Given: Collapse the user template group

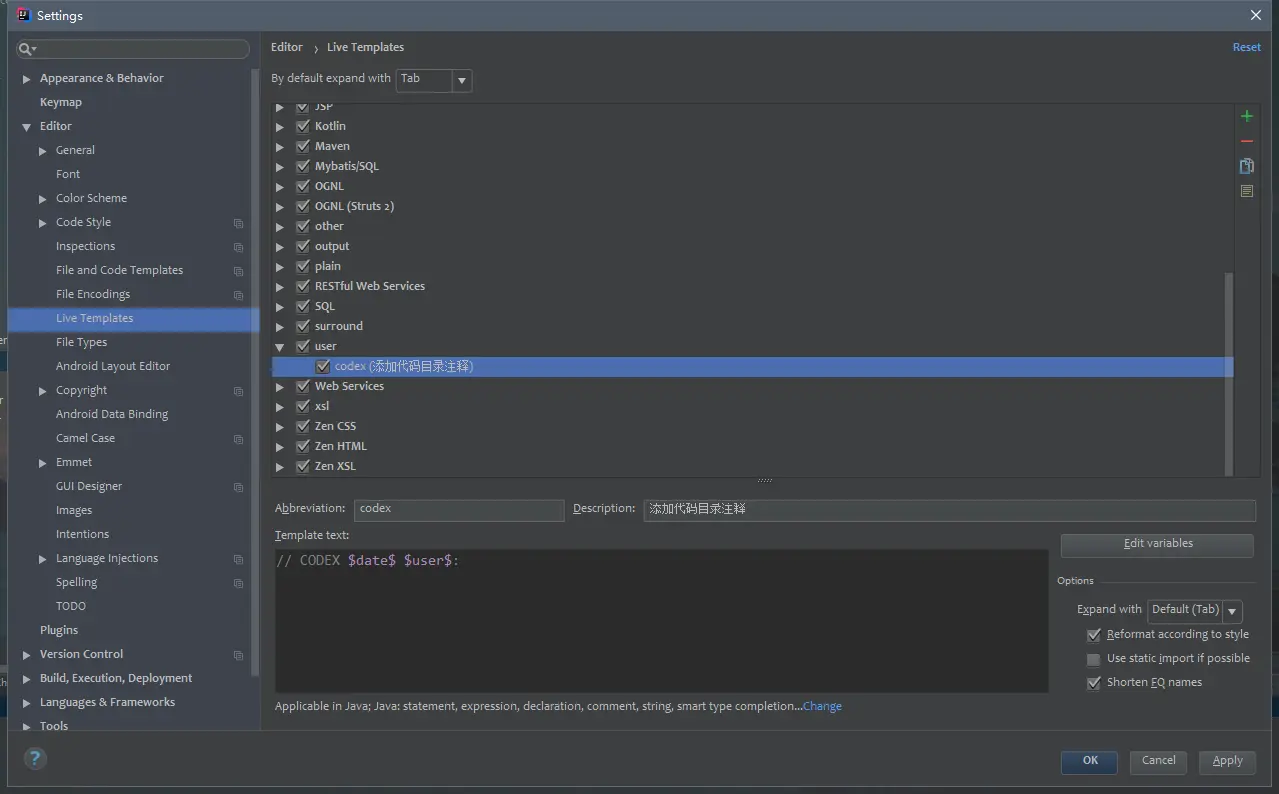Looking at the screenshot, I should coord(280,346).
